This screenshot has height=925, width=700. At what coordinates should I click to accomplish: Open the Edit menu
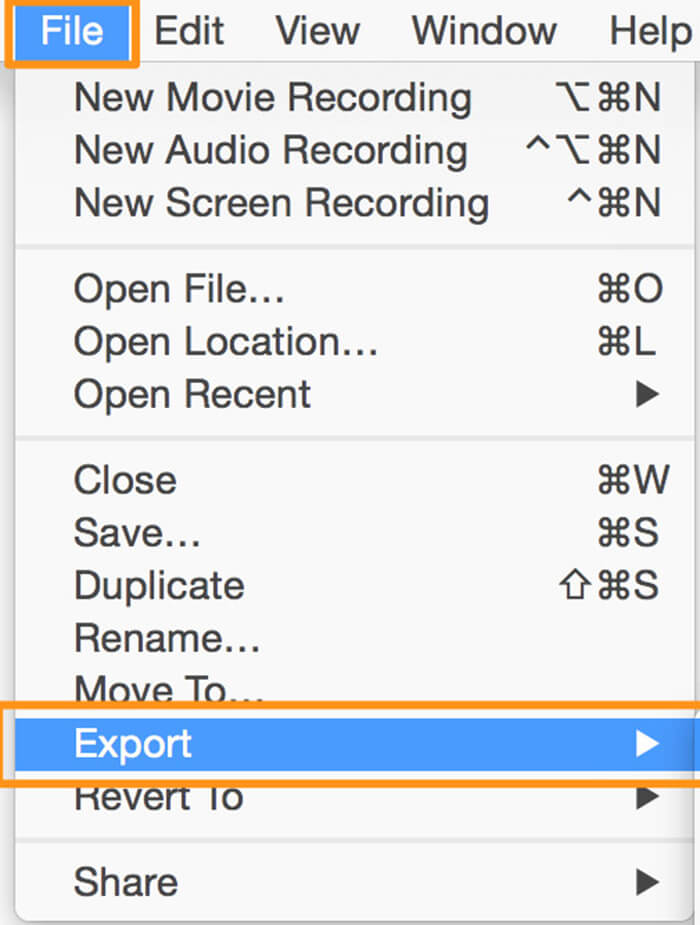coord(188,31)
